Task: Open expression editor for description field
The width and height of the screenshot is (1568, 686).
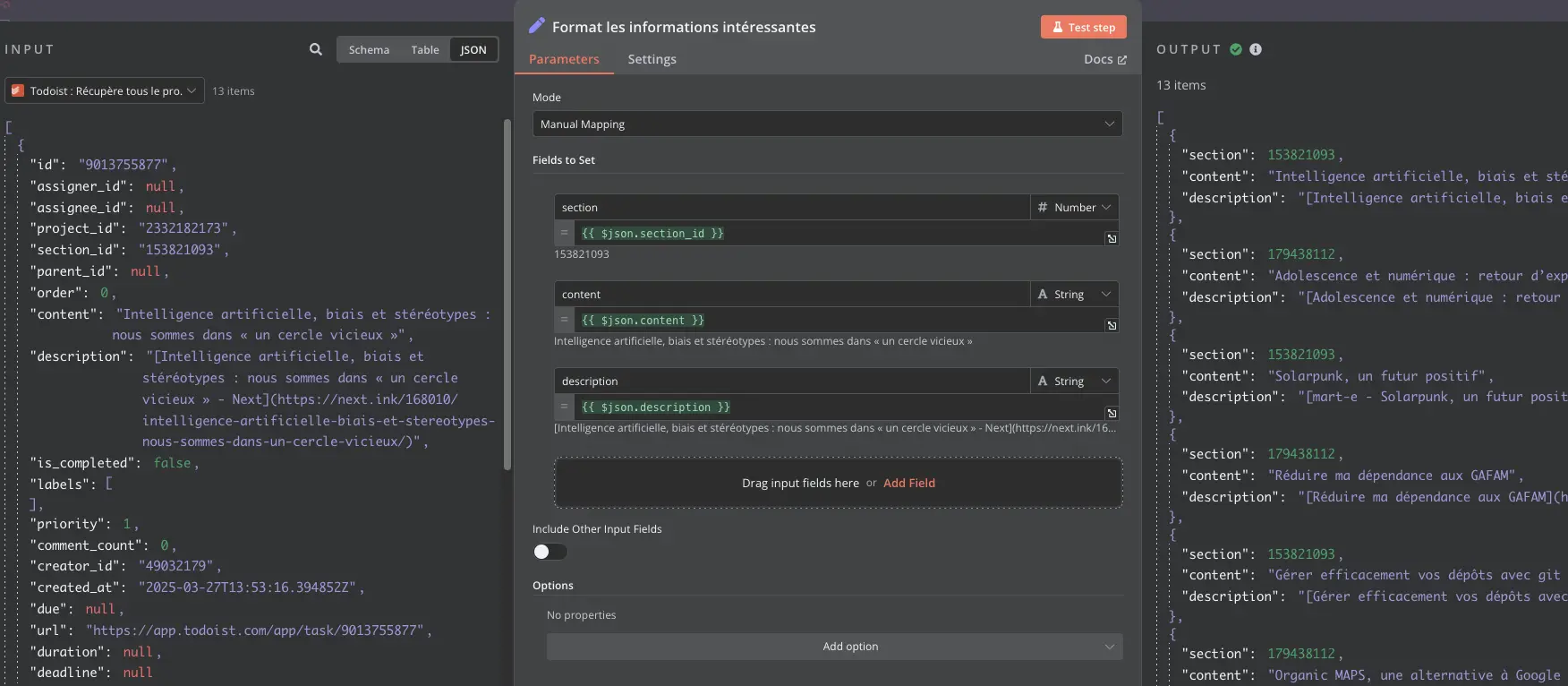Action: [x=1112, y=413]
